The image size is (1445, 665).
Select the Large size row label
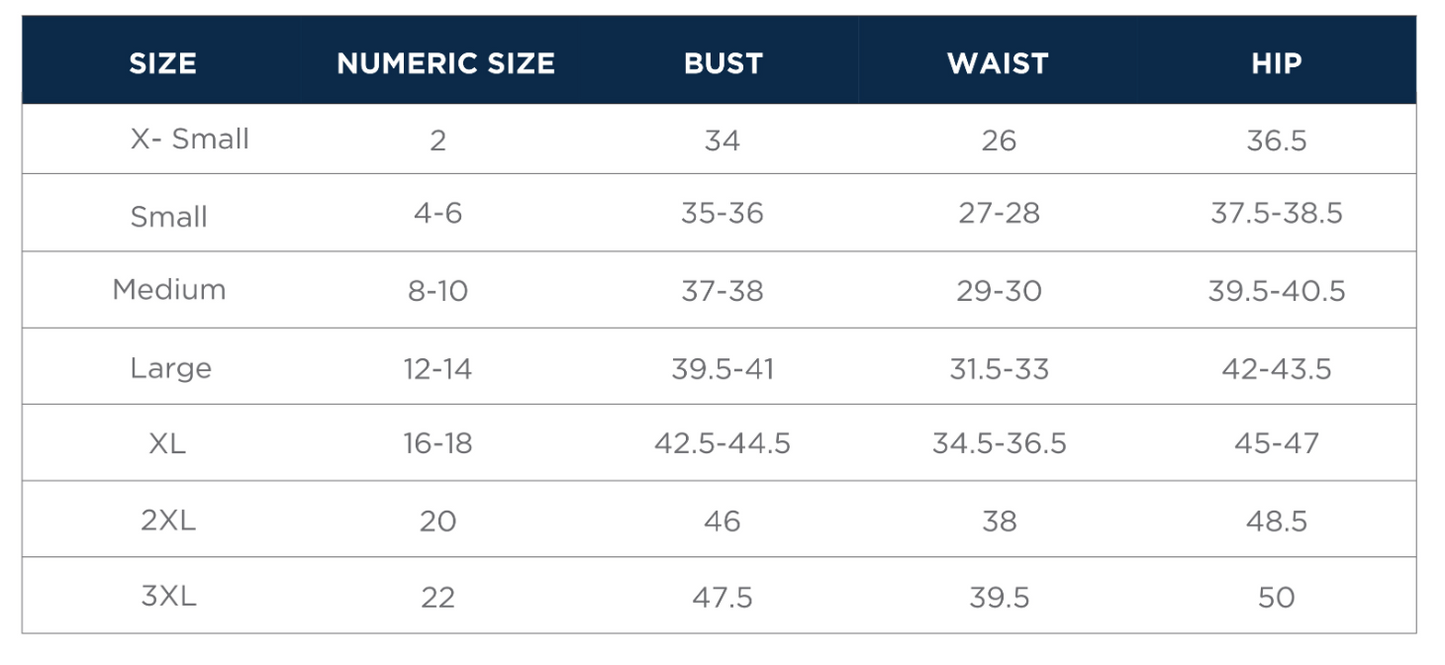point(170,368)
